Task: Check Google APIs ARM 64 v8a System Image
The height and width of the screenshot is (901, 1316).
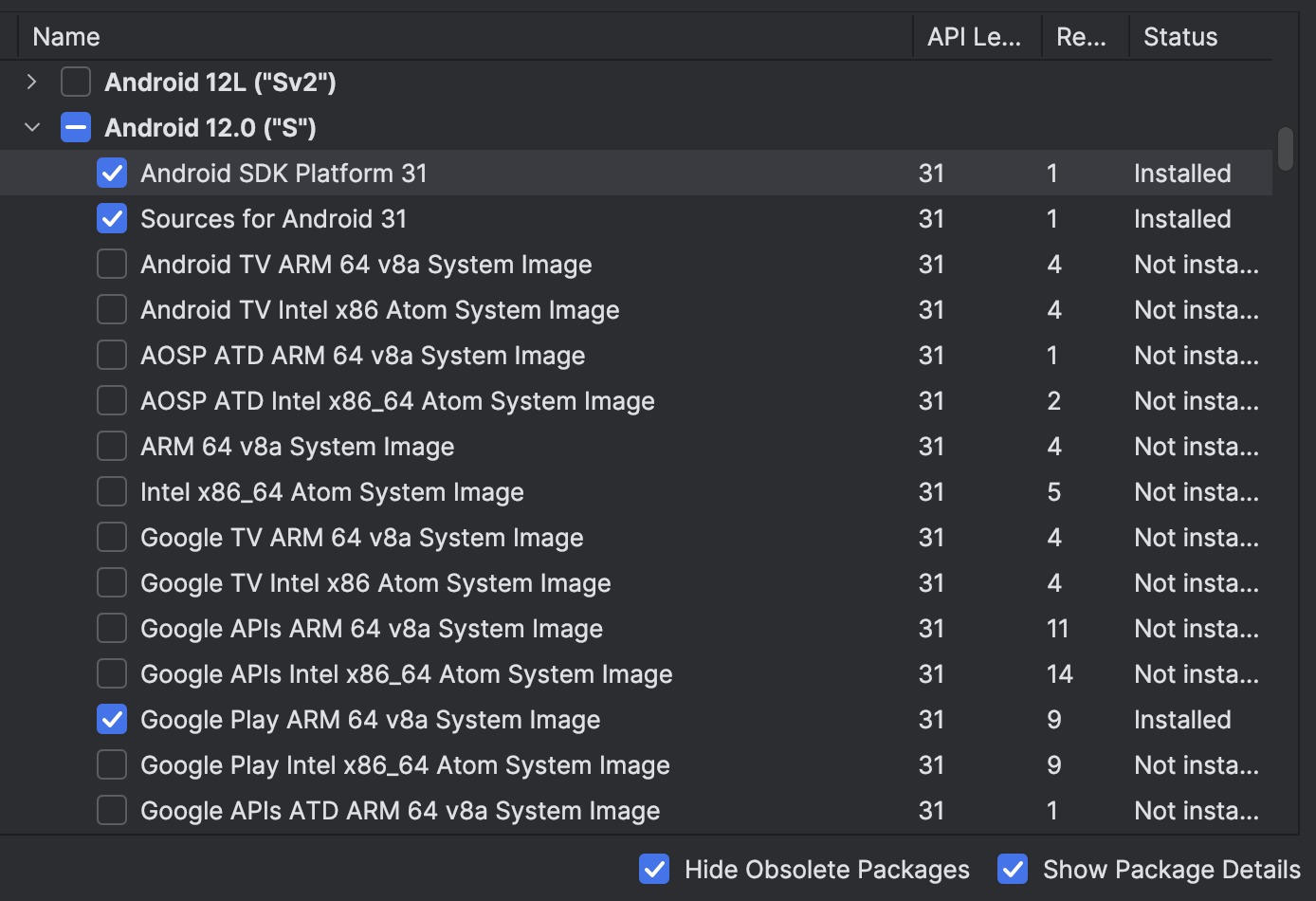Action: (x=112, y=629)
